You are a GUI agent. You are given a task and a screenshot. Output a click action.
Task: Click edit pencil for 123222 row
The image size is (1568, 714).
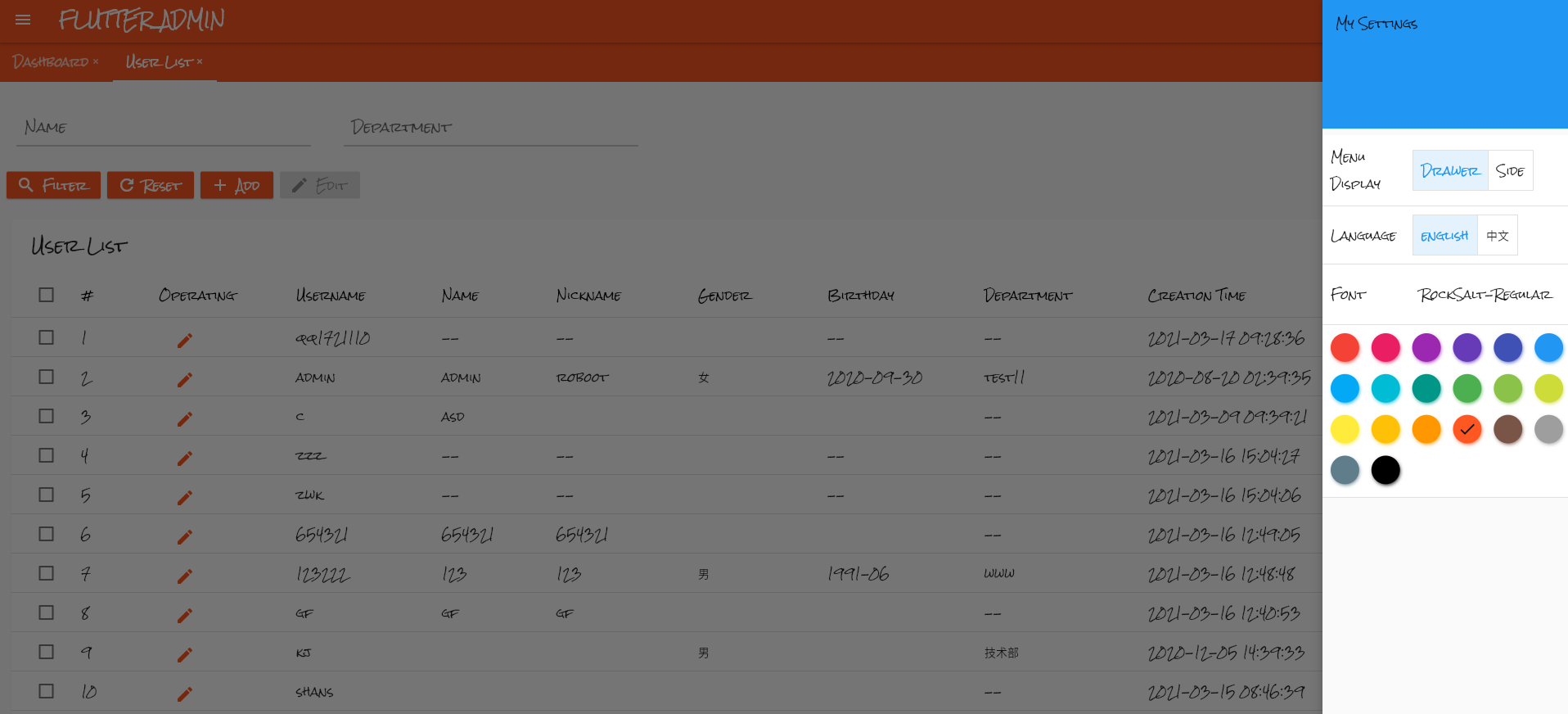pos(185,576)
